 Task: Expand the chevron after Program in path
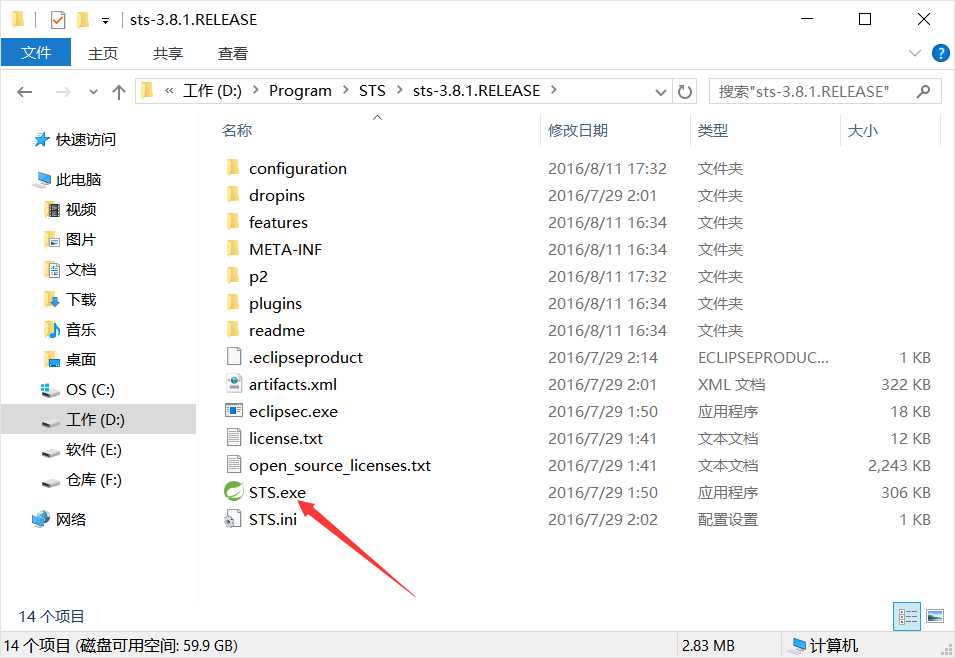345,90
